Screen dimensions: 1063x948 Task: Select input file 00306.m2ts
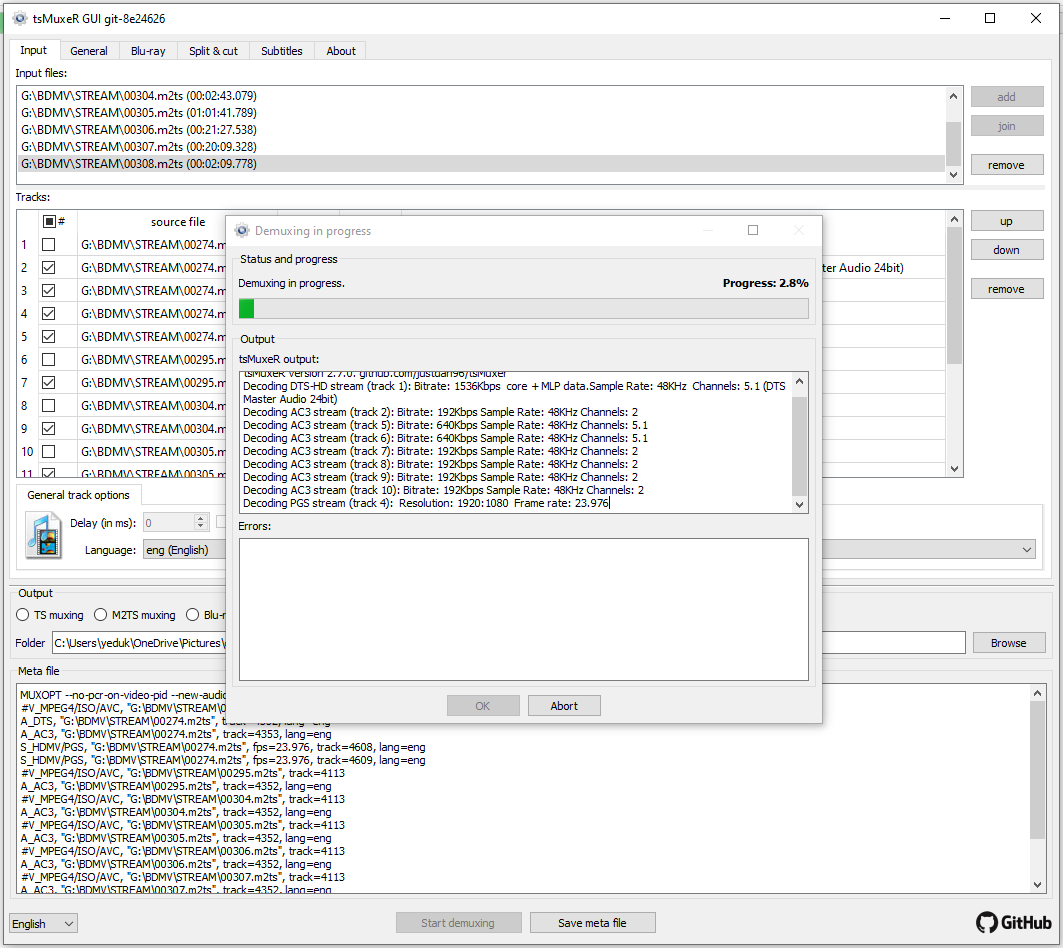click(x=481, y=130)
